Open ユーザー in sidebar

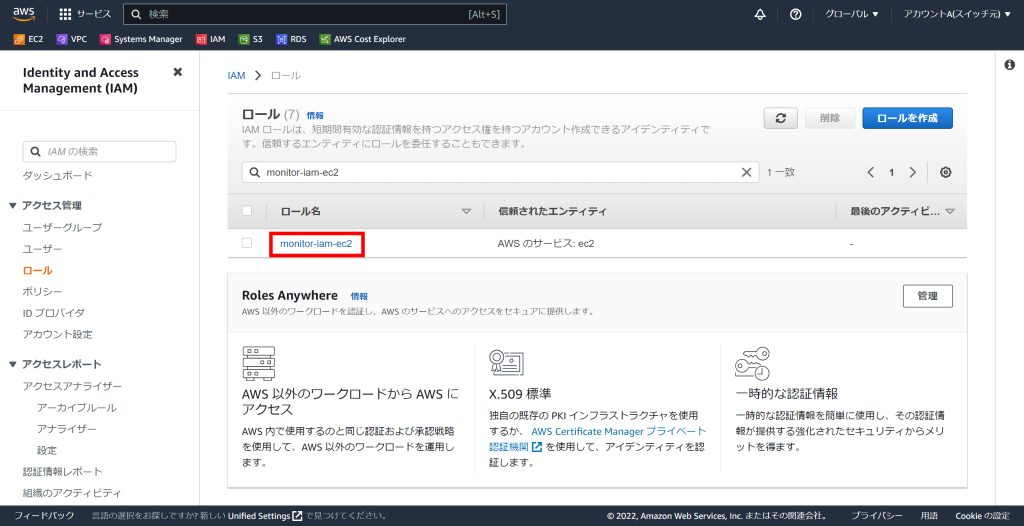point(42,249)
